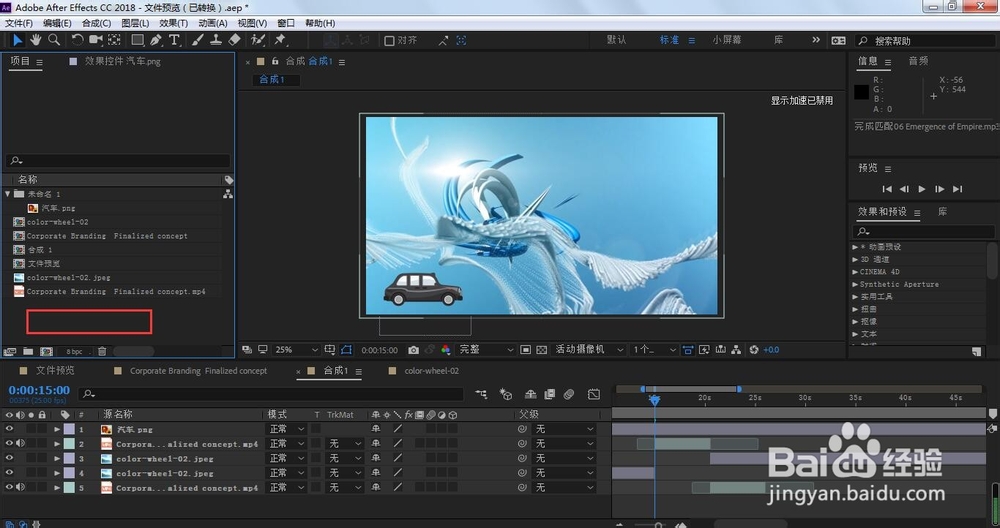This screenshot has width=1000, height=528.
Task: Open the 活动摄像机 camera view dropdown
Action: click(589, 350)
